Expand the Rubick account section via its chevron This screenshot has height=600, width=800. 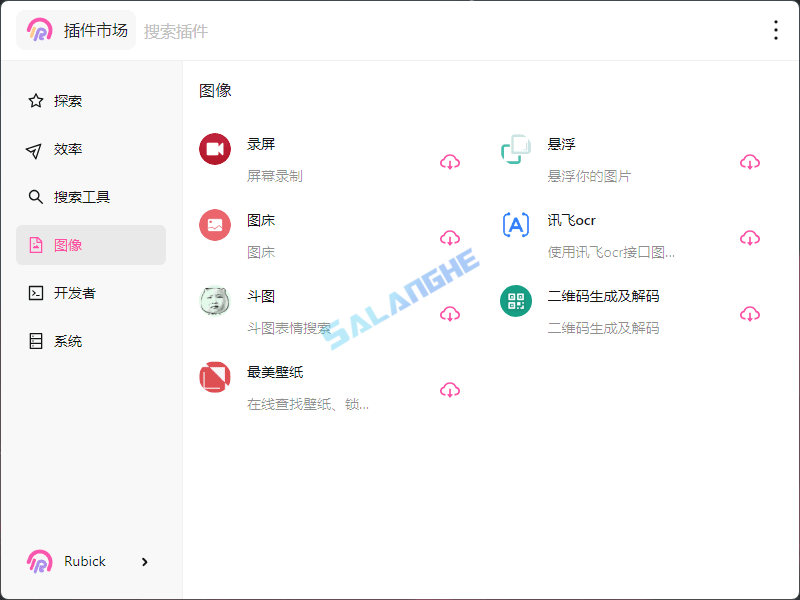(x=144, y=561)
